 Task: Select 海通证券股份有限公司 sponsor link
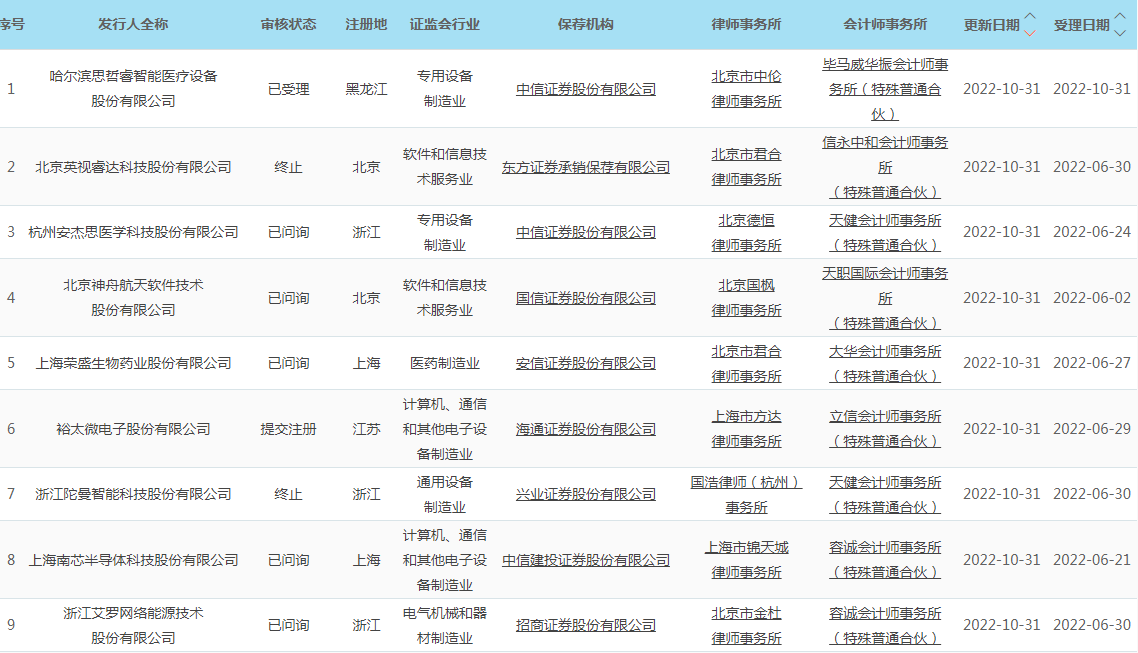[586, 429]
